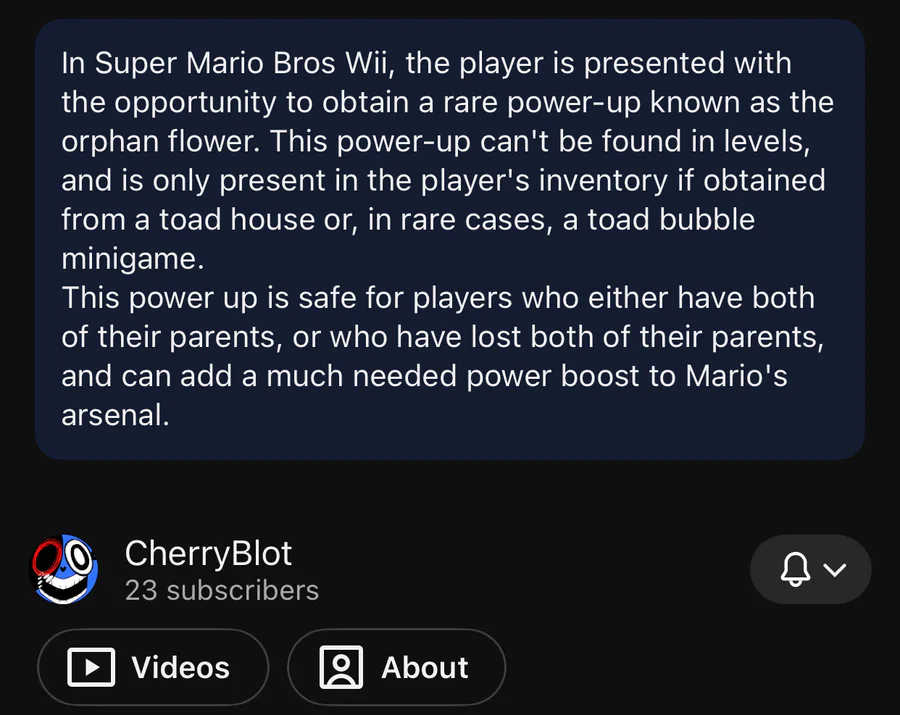
Task: Expand the notification options chevron
Action: 835,570
